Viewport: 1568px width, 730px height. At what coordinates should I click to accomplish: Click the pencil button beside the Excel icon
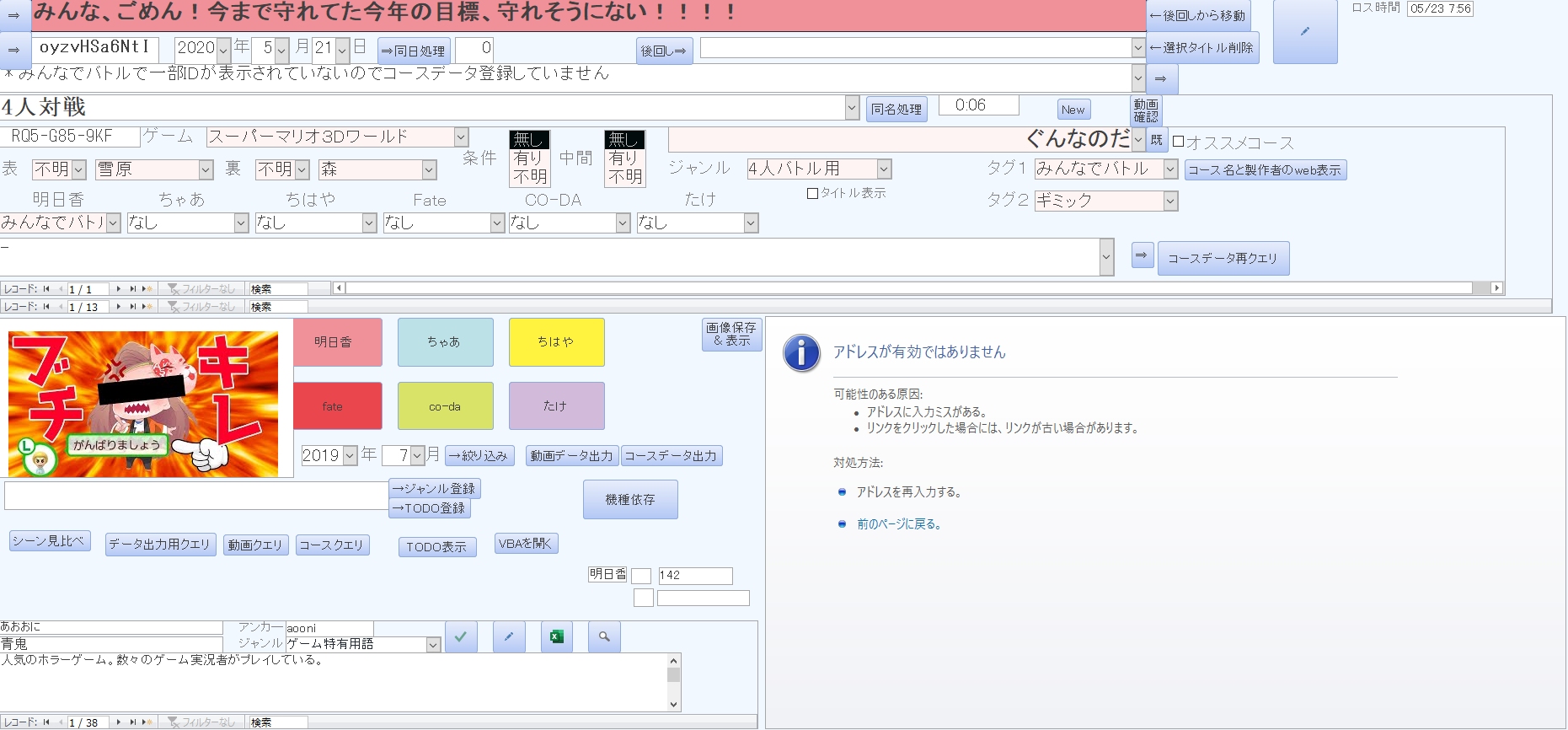[x=509, y=637]
